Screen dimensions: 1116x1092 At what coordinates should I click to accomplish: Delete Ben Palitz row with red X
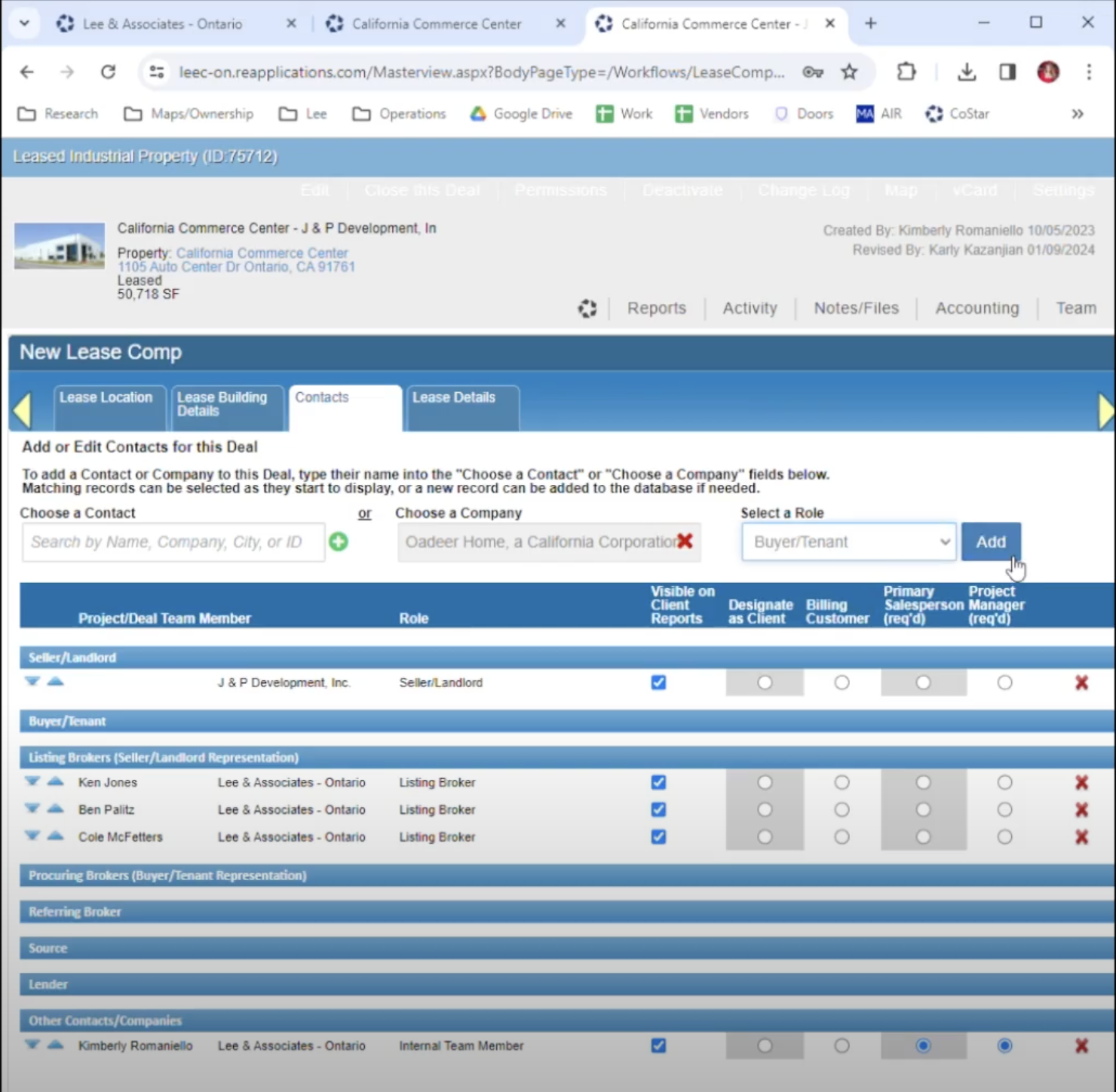[1081, 810]
